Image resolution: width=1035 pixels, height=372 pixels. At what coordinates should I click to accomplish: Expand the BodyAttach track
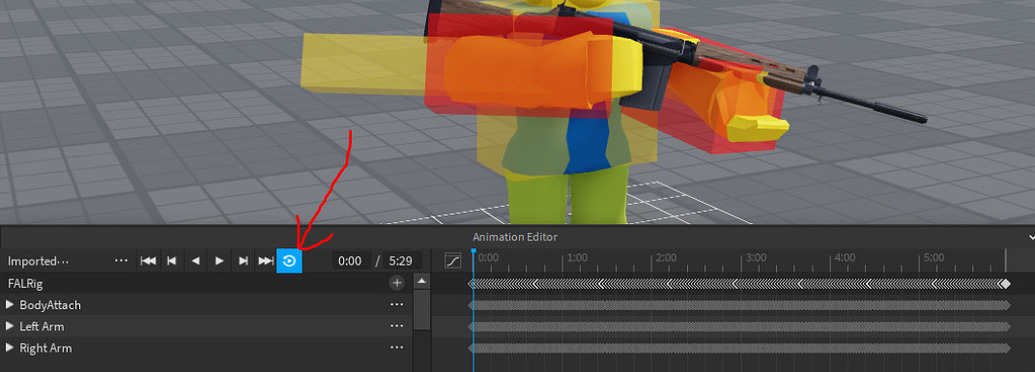pyautogui.click(x=10, y=305)
